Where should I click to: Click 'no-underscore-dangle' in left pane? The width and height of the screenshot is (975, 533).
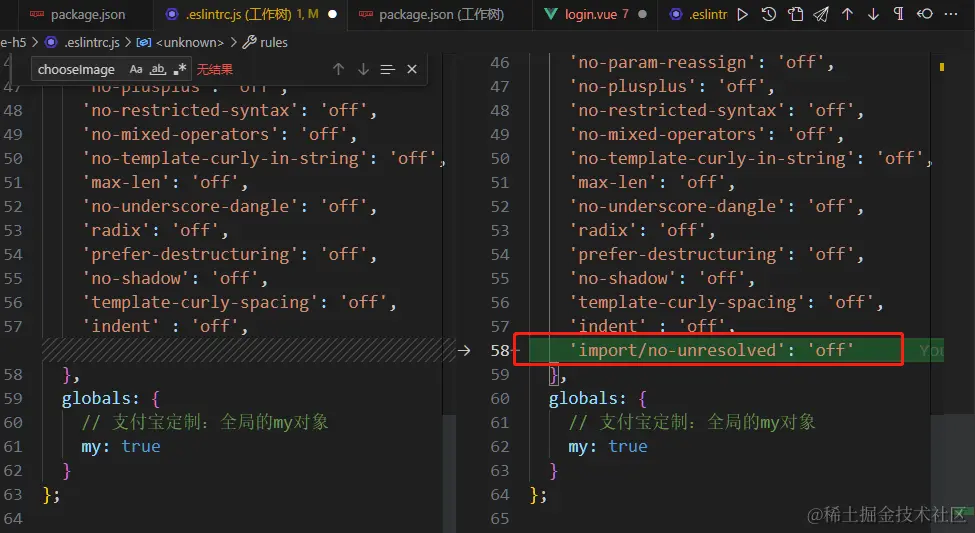[x=190, y=206]
